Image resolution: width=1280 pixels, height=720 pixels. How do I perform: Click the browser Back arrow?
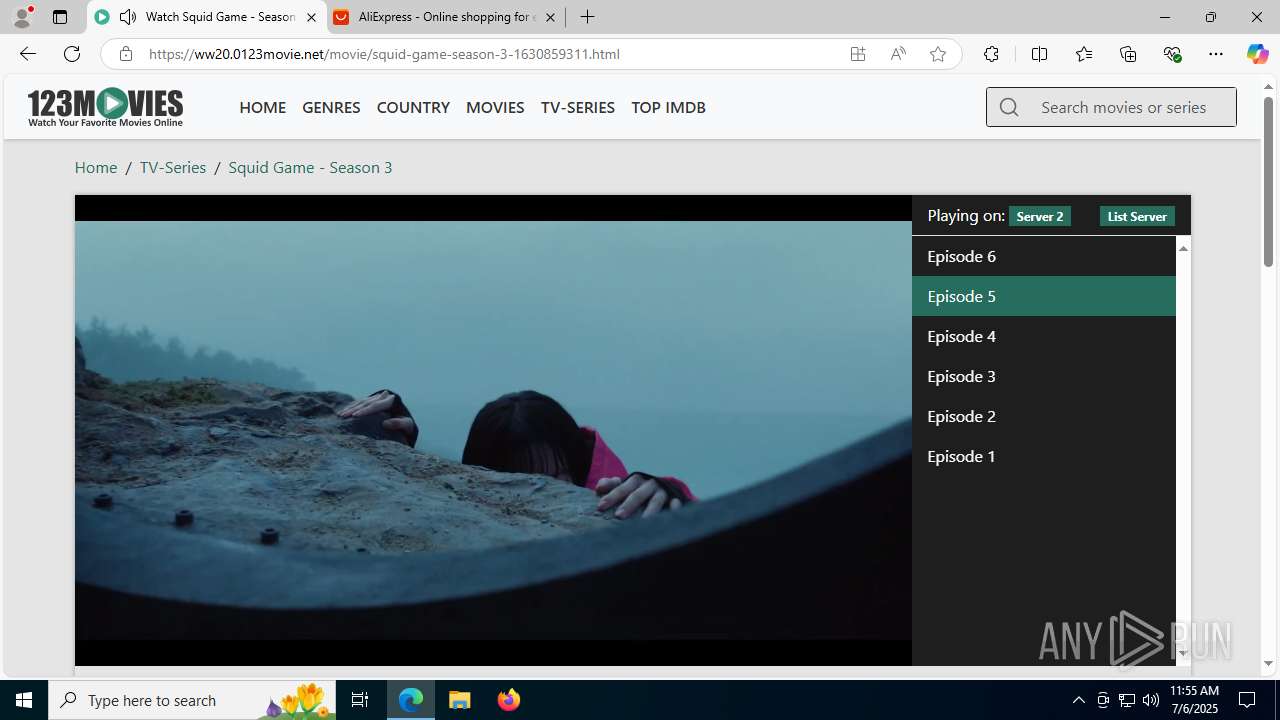(x=27, y=54)
